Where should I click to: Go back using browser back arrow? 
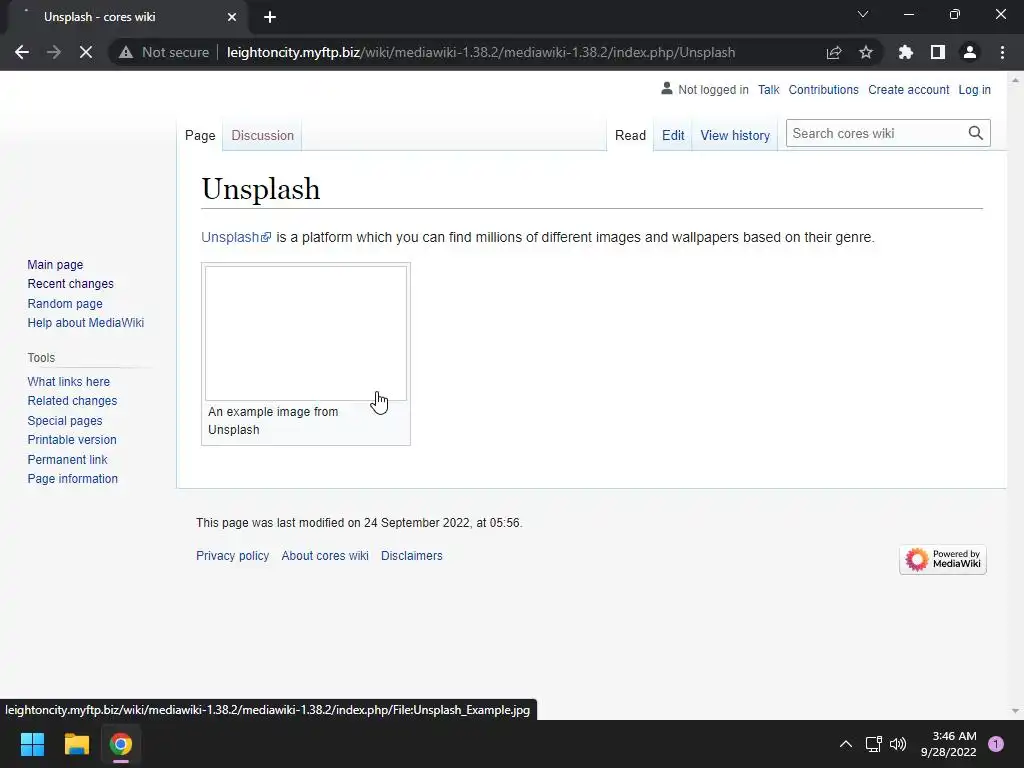pyautogui.click(x=22, y=52)
